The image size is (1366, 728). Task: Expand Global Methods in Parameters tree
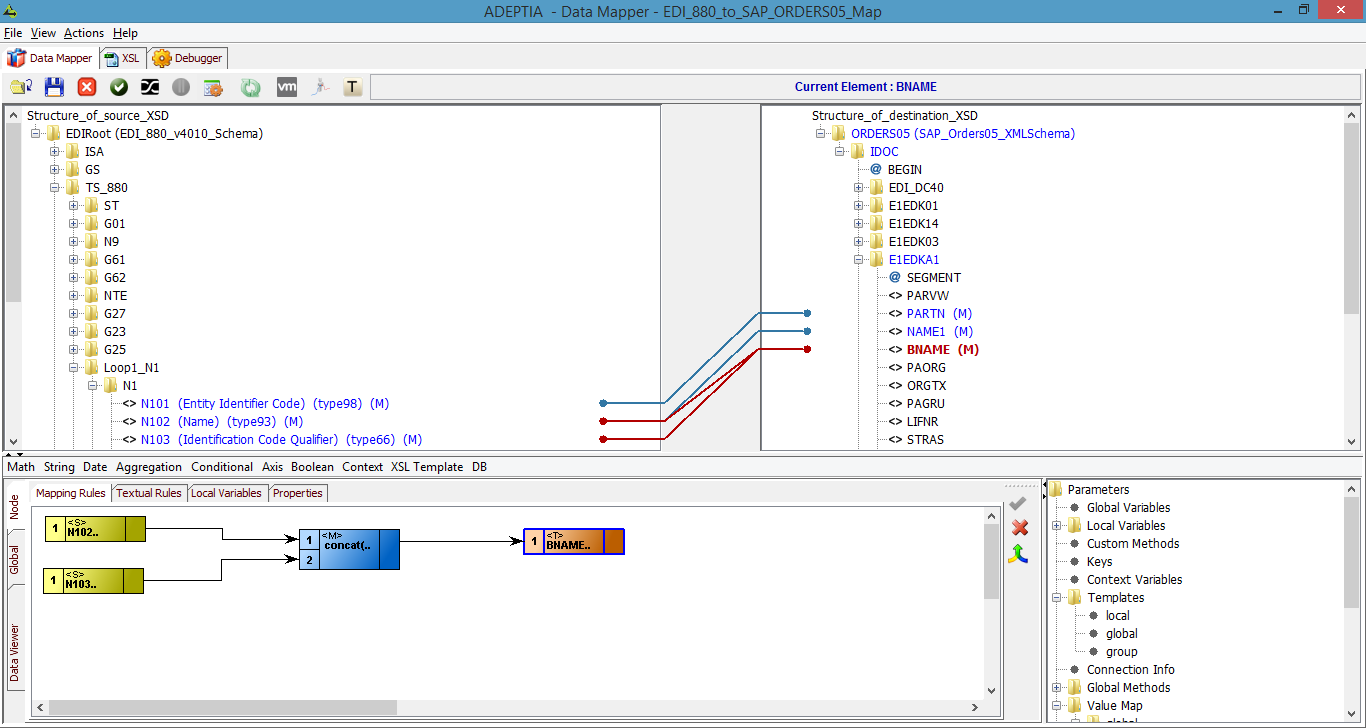click(1057, 688)
